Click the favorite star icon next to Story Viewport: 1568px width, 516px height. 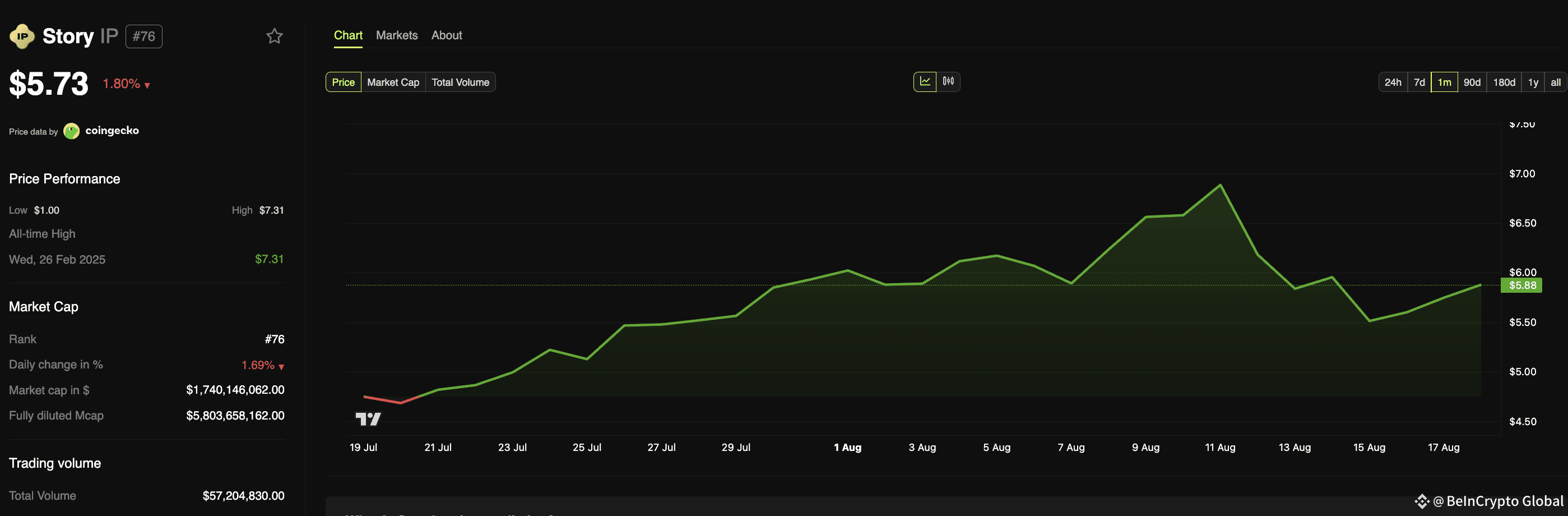tap(275, 36)
